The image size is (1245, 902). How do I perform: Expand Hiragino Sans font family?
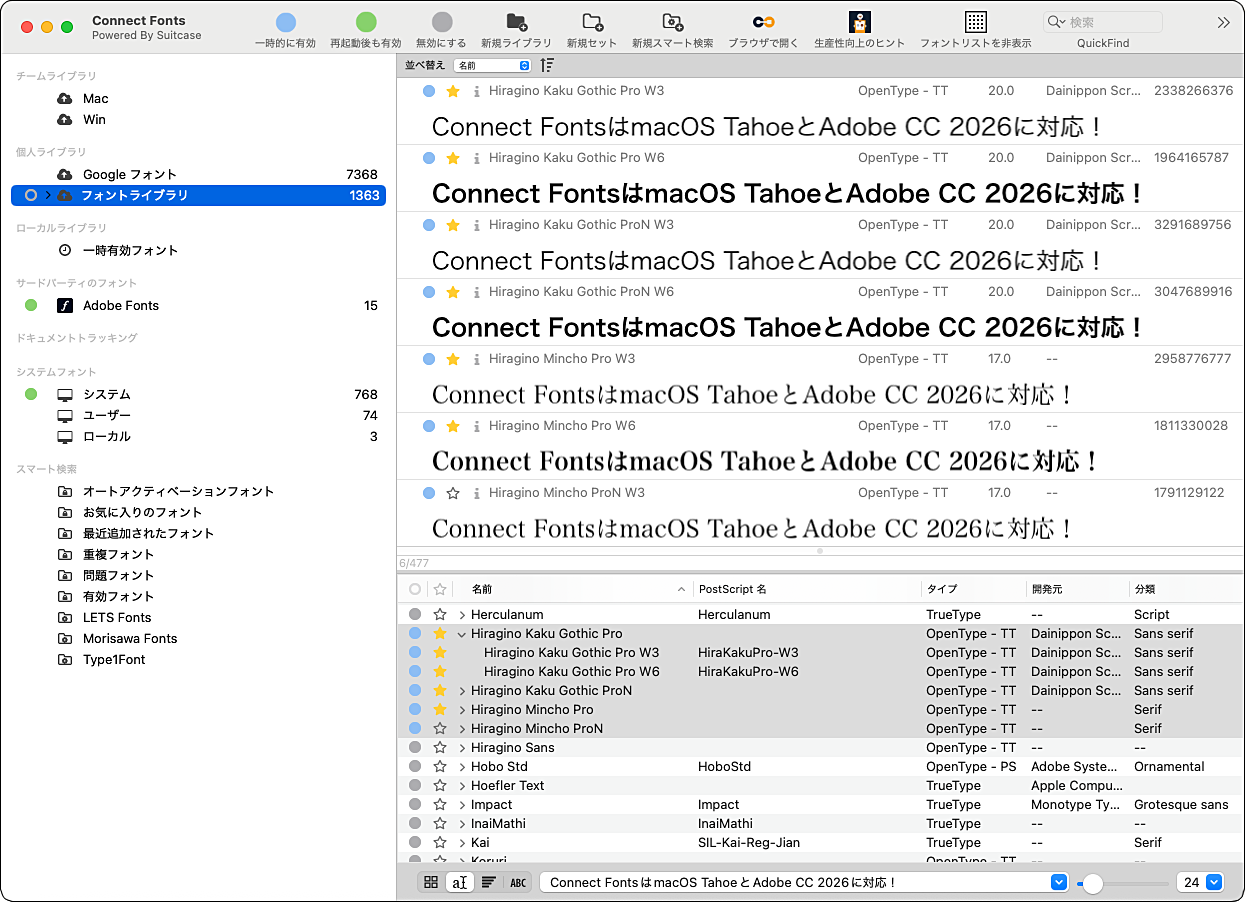coord(462,748)
